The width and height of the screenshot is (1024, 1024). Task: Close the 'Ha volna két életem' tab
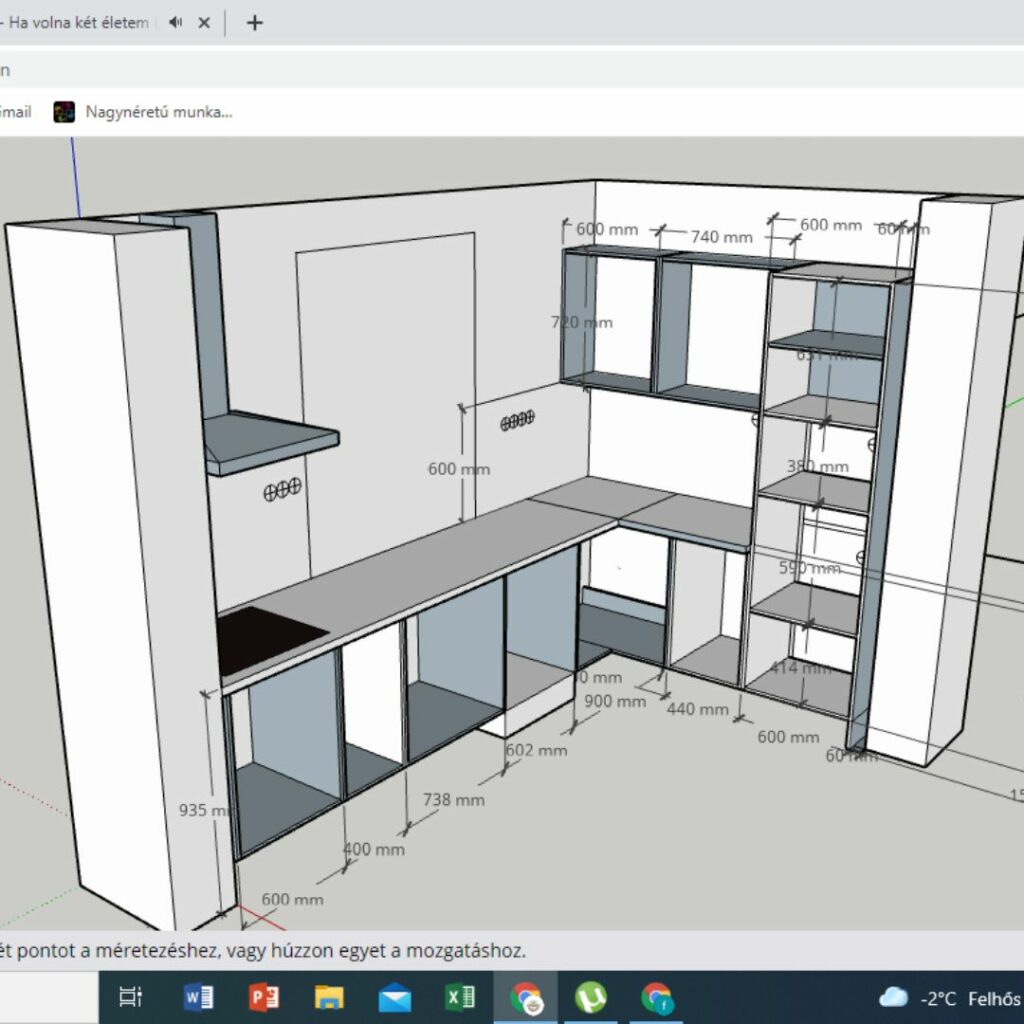click(204, 23)
